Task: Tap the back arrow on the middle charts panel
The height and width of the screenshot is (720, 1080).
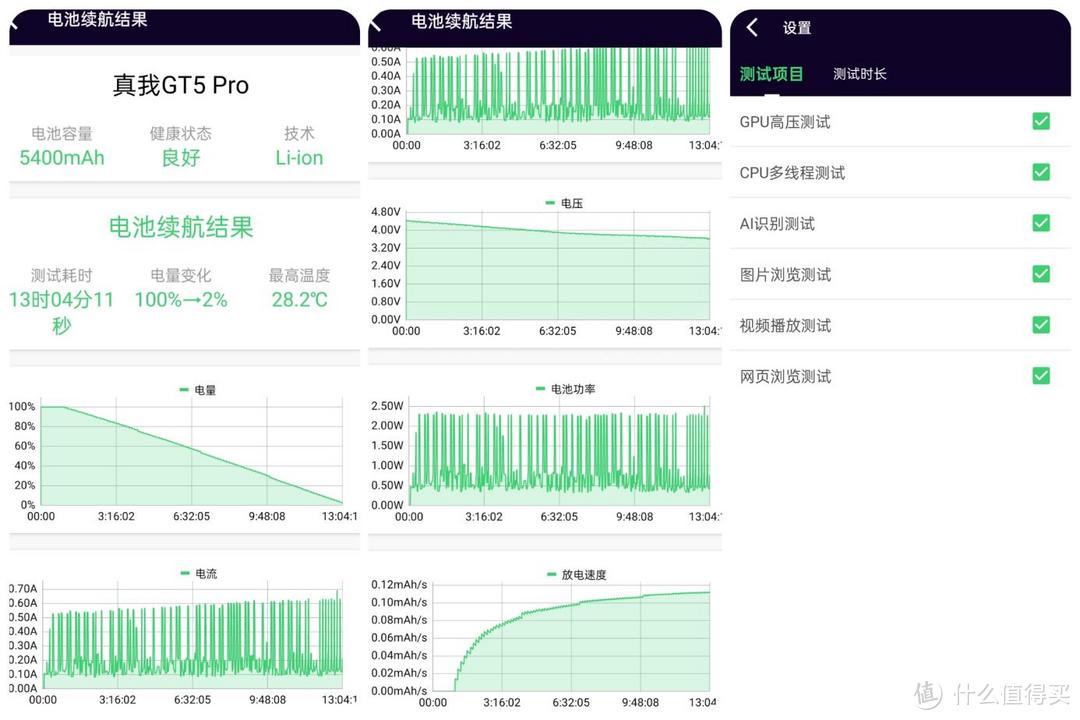Action: [x=377, y=22]
